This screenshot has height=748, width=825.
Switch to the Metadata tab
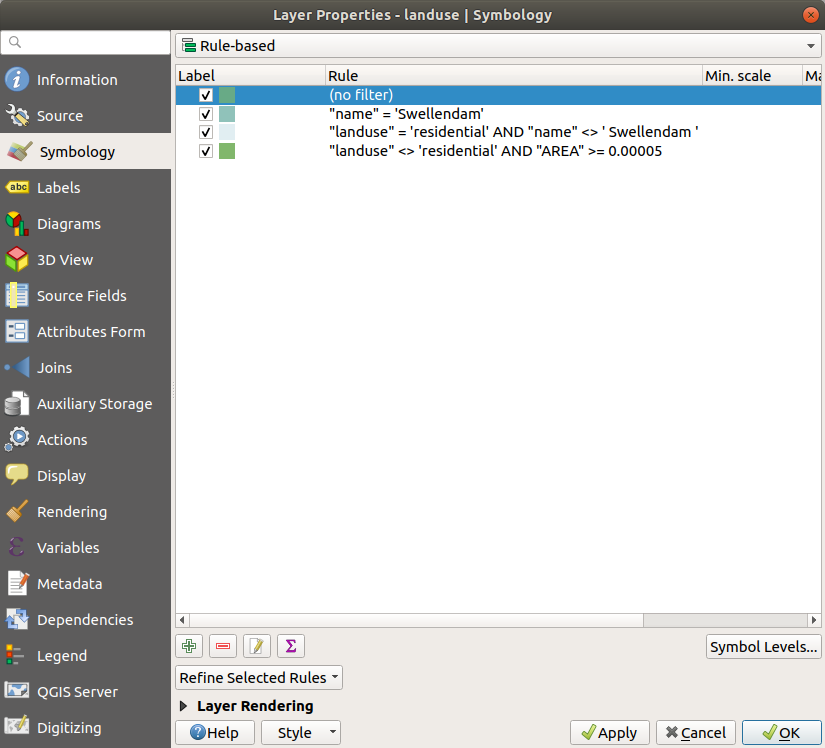point(69,584)
